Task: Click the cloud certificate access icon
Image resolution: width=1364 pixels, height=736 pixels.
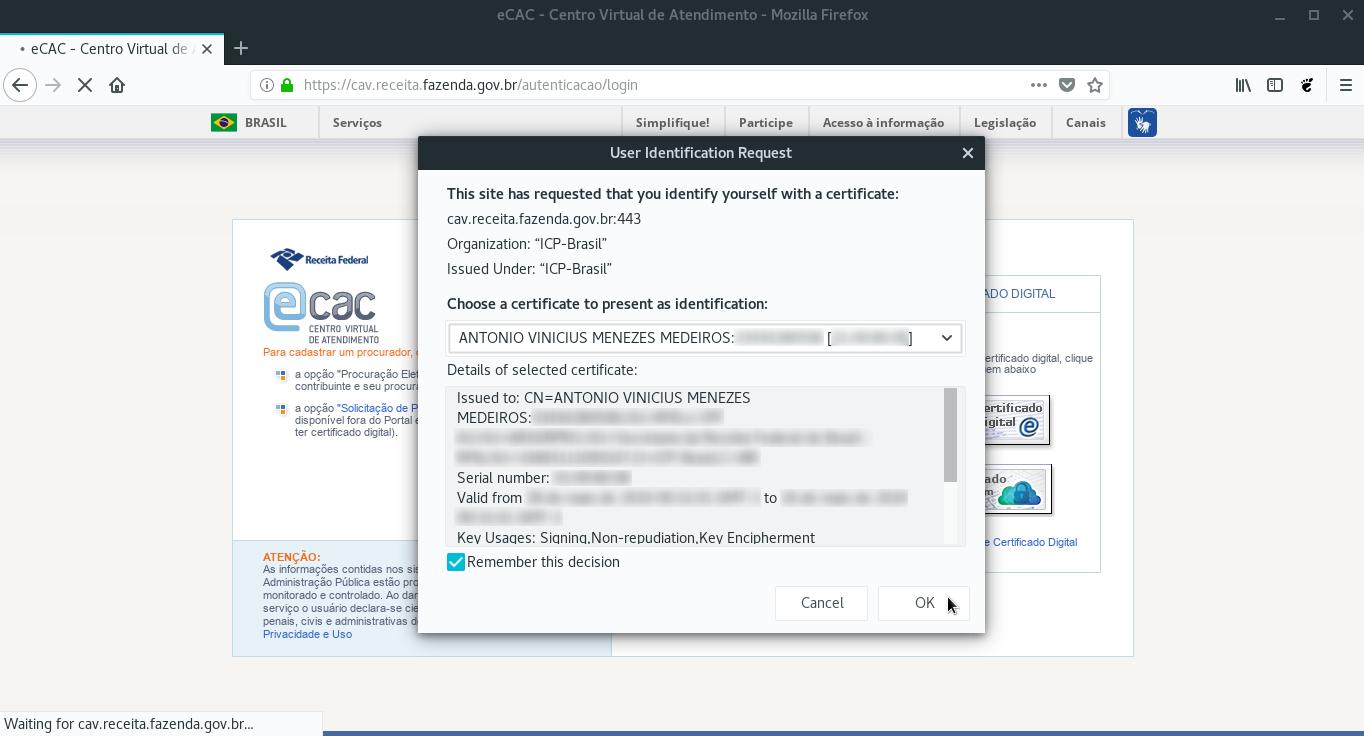Action: [1018, 490]
